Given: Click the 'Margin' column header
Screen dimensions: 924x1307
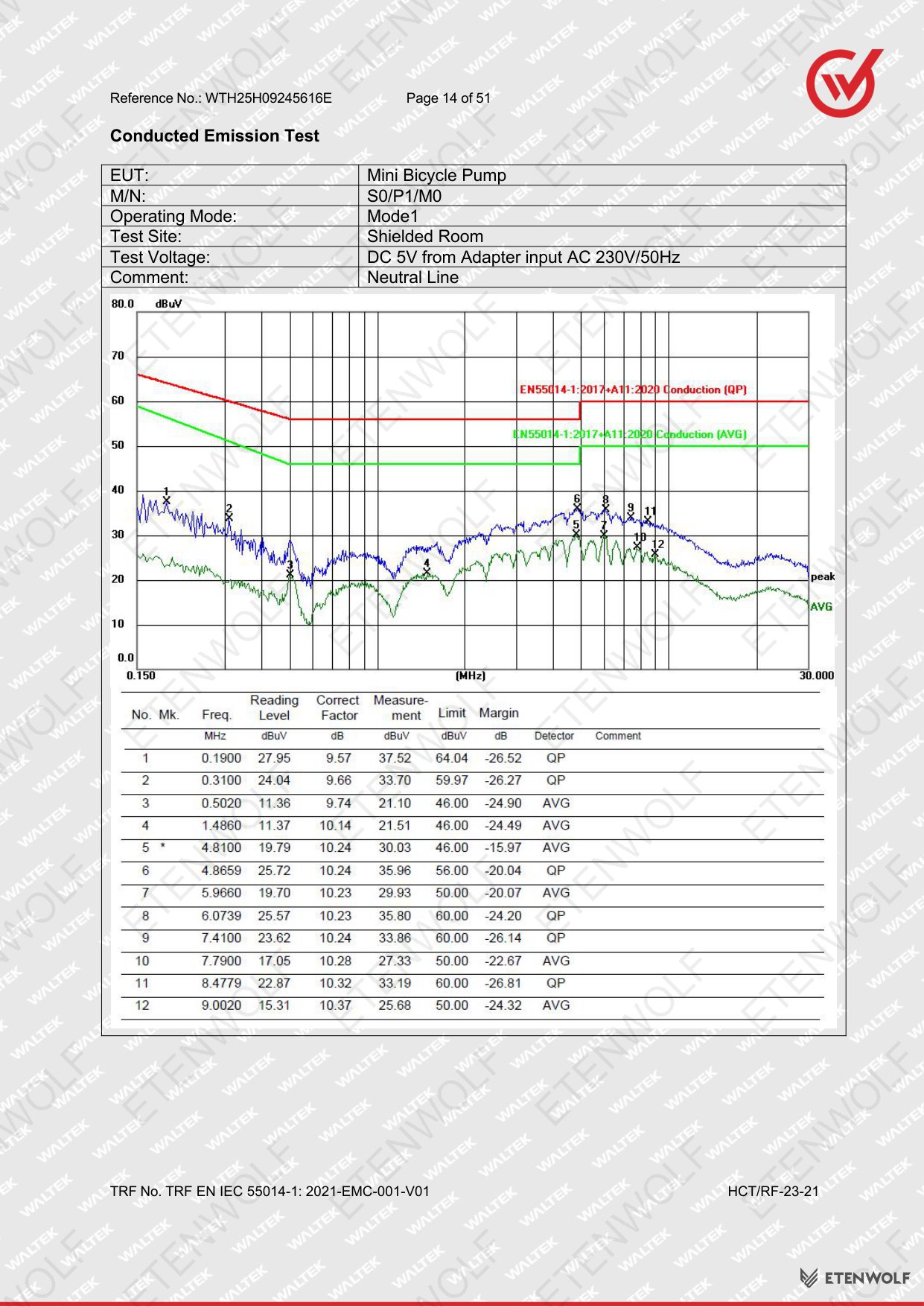Looking at the screenshot, I should (499, 713).
